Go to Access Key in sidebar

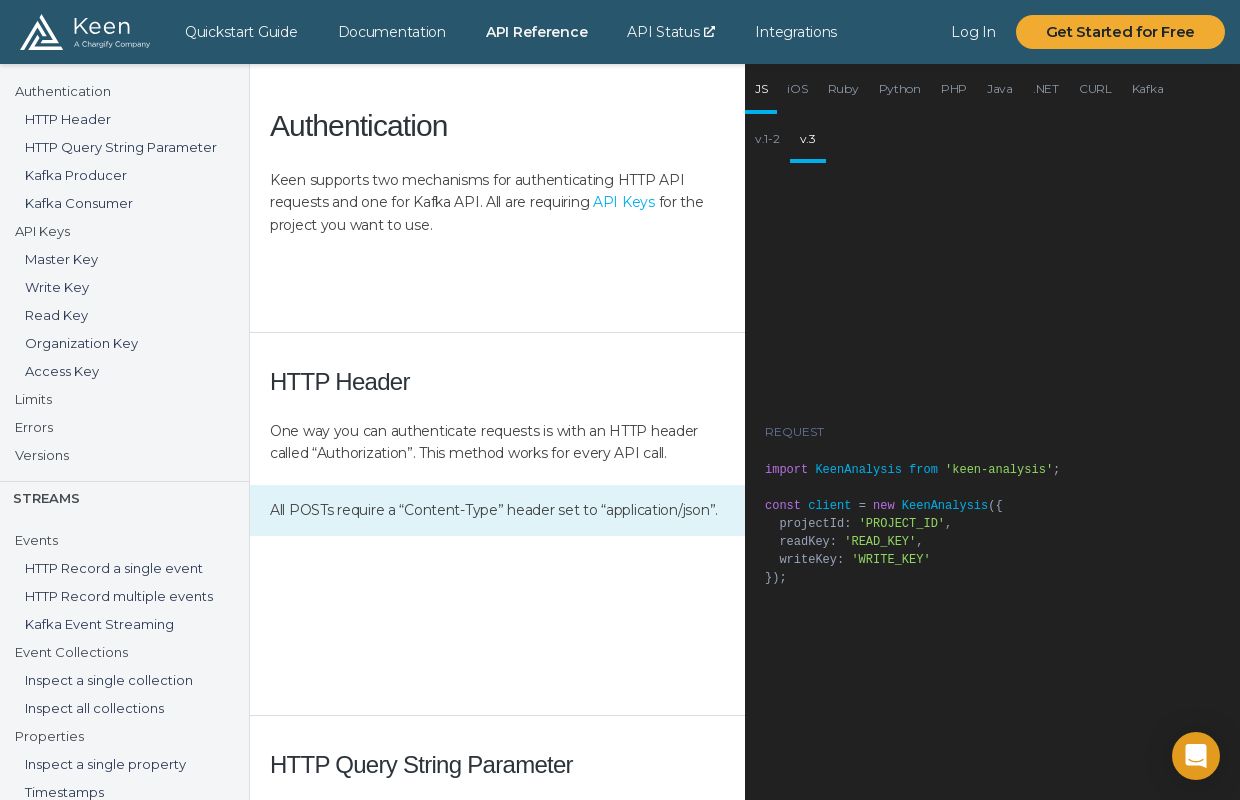pyautogui.click(x=62, y=371)
